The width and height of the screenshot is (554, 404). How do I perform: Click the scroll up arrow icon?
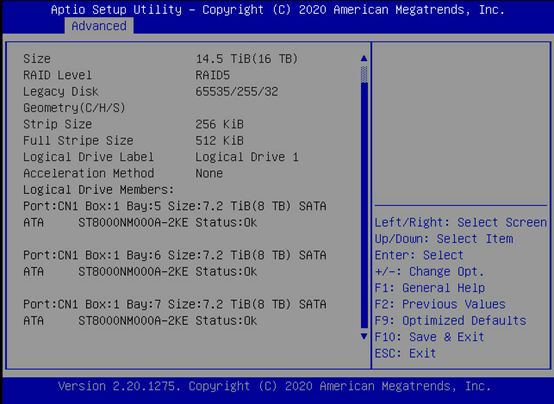click(x=364, y=58)
